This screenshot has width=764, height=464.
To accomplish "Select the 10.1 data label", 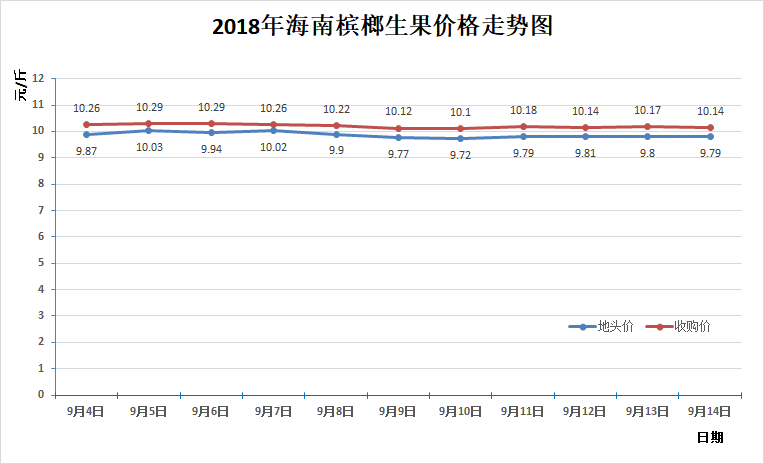I will tap(460, 113).
